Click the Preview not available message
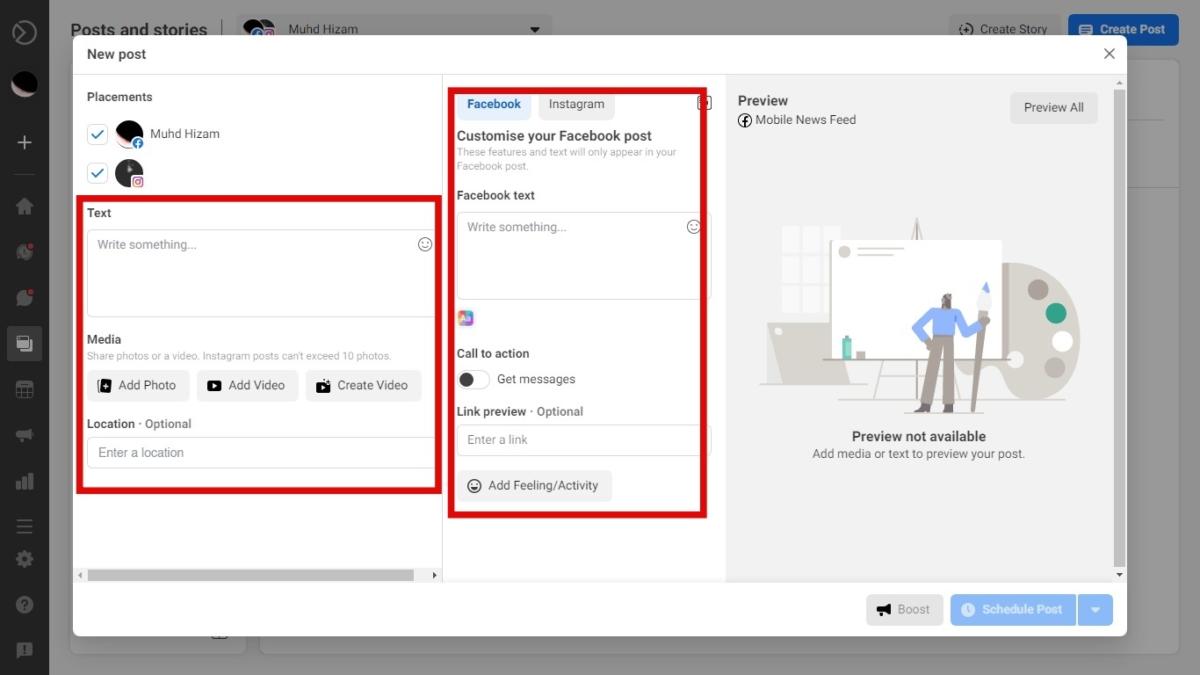 point(919,437)
